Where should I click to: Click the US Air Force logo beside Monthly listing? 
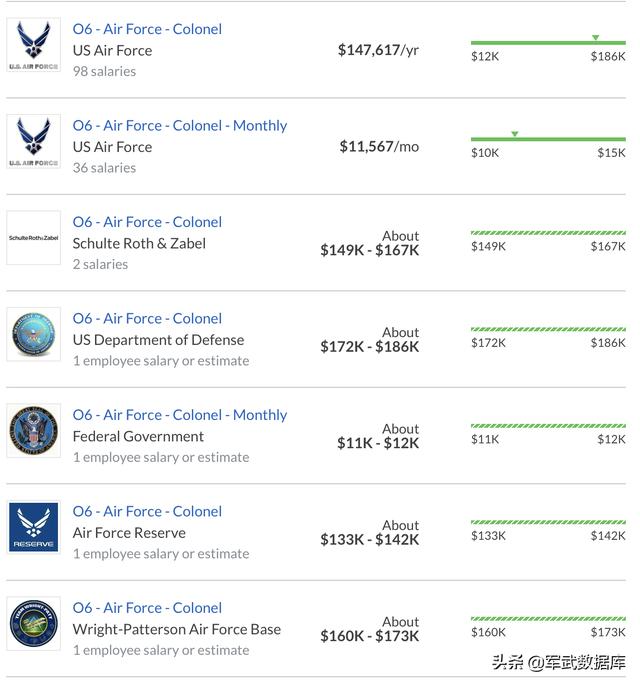34,142
